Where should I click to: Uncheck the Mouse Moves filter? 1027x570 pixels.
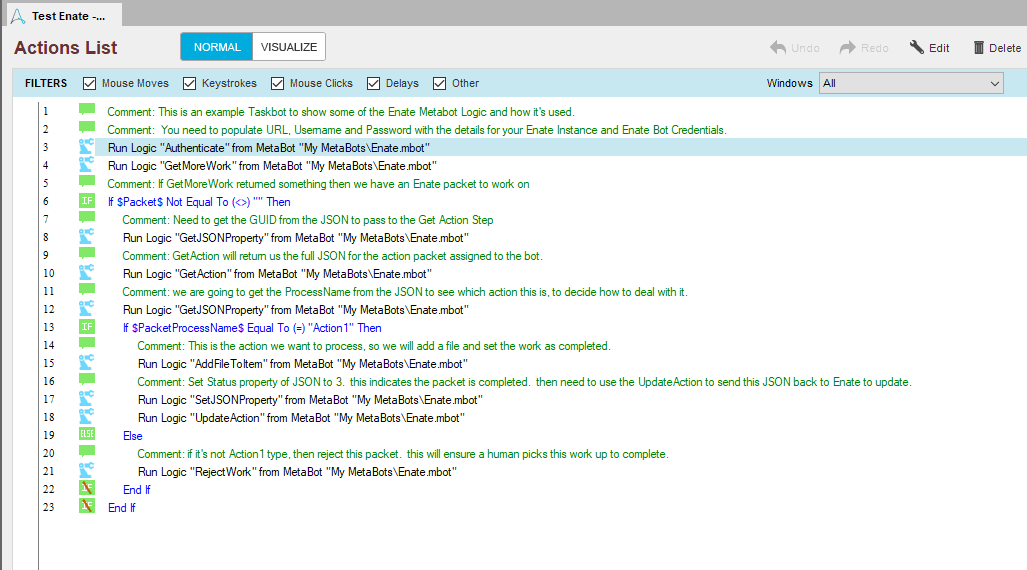90,83
